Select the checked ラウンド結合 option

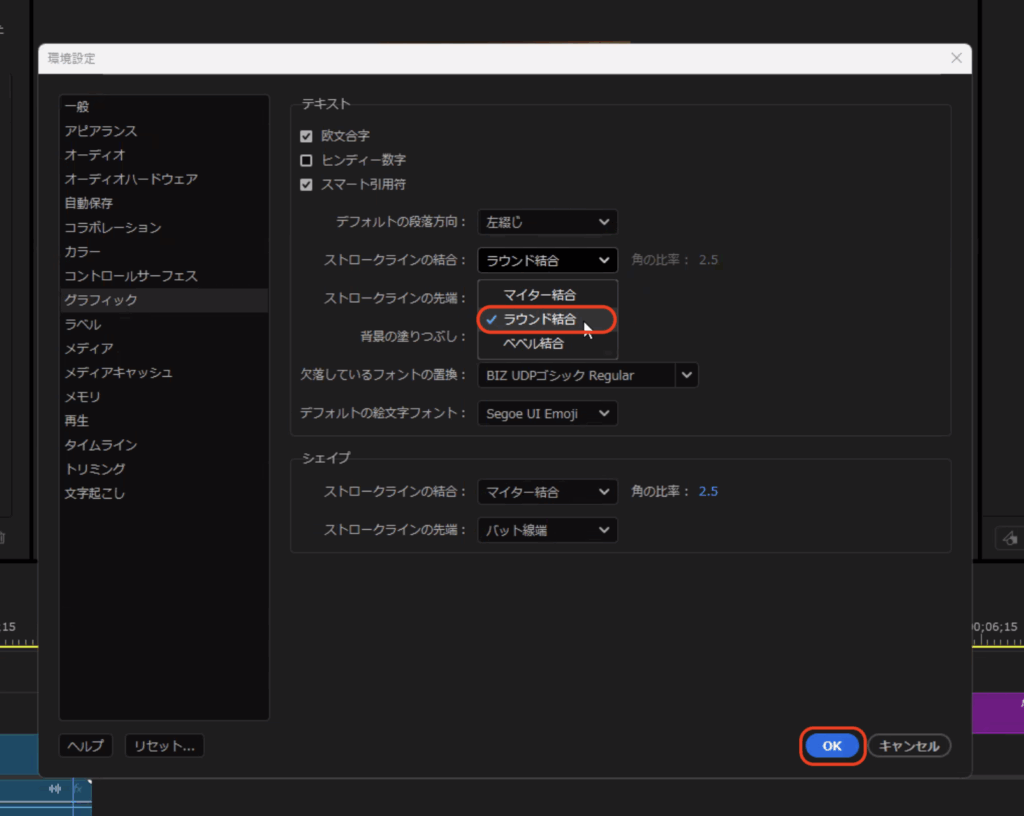tap(540, 319)
